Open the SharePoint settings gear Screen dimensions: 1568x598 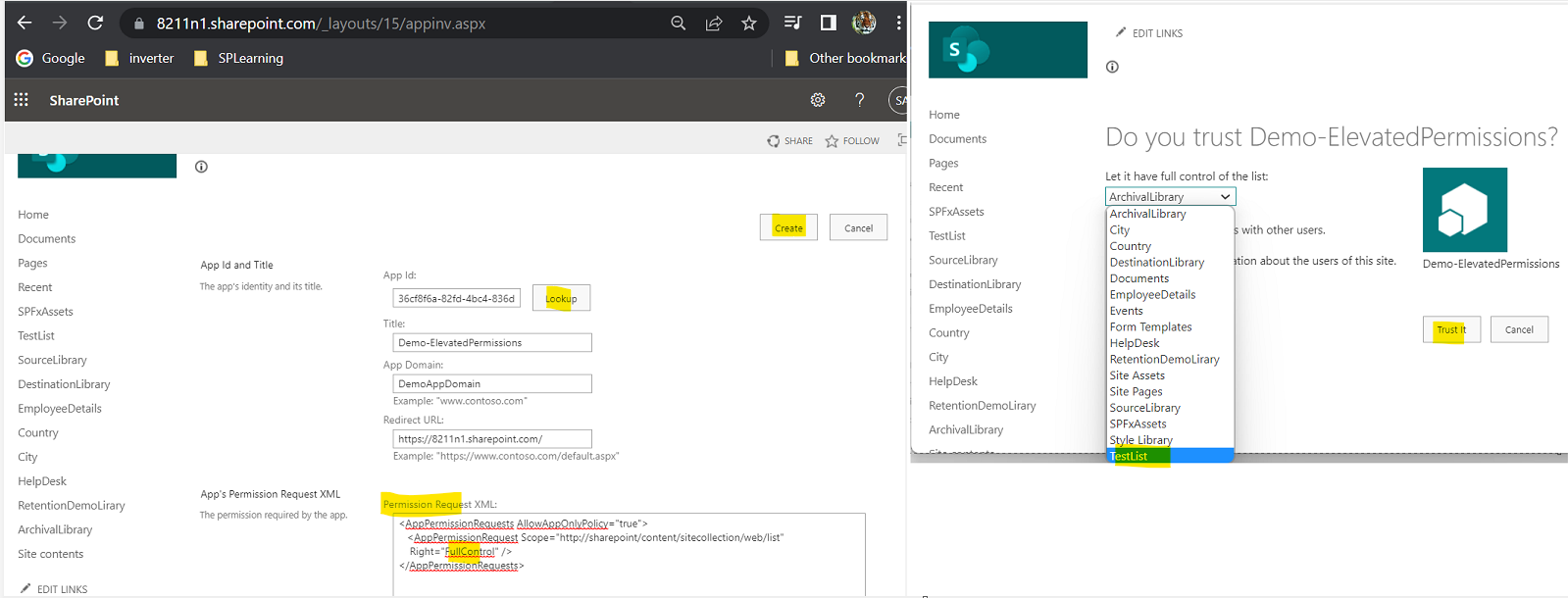point(818,100)
